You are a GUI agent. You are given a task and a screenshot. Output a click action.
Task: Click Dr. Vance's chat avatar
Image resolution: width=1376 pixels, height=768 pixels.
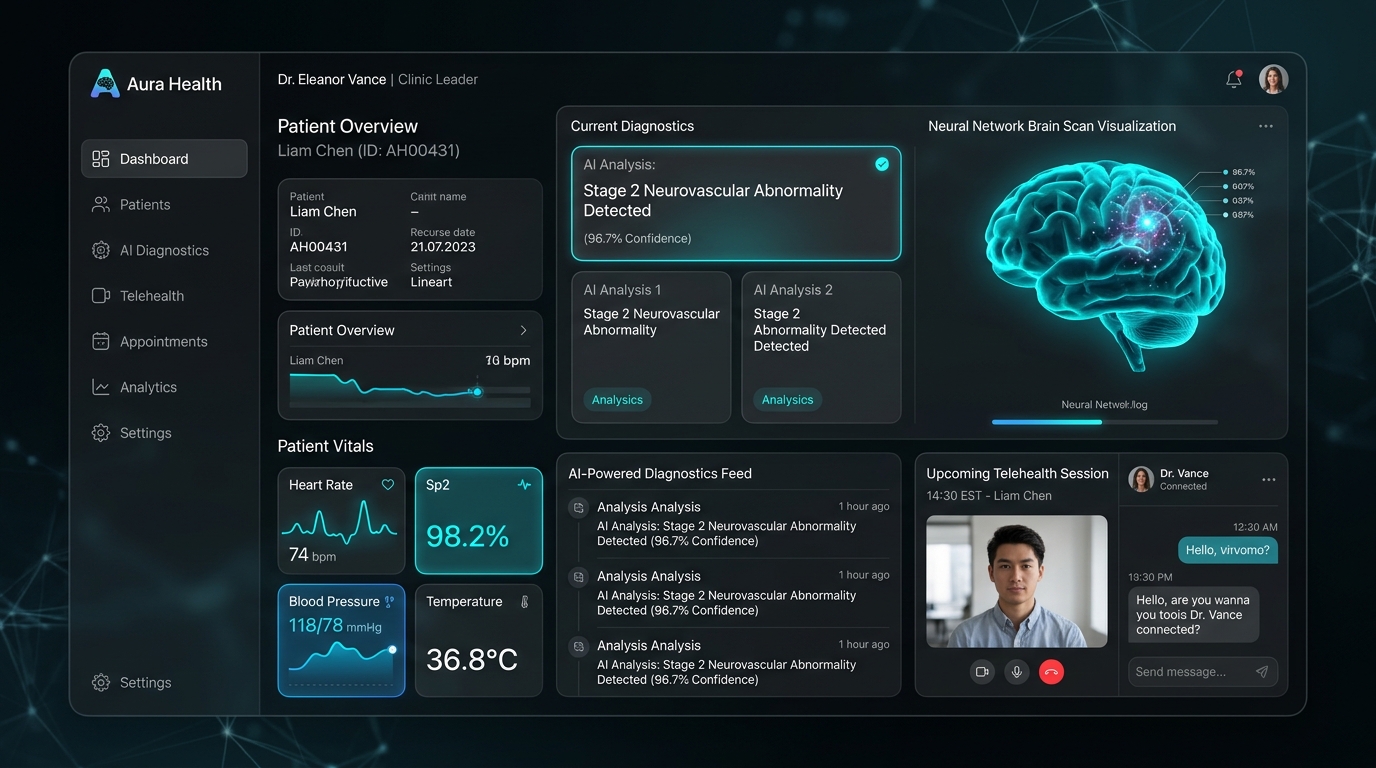coord(1141,479)
